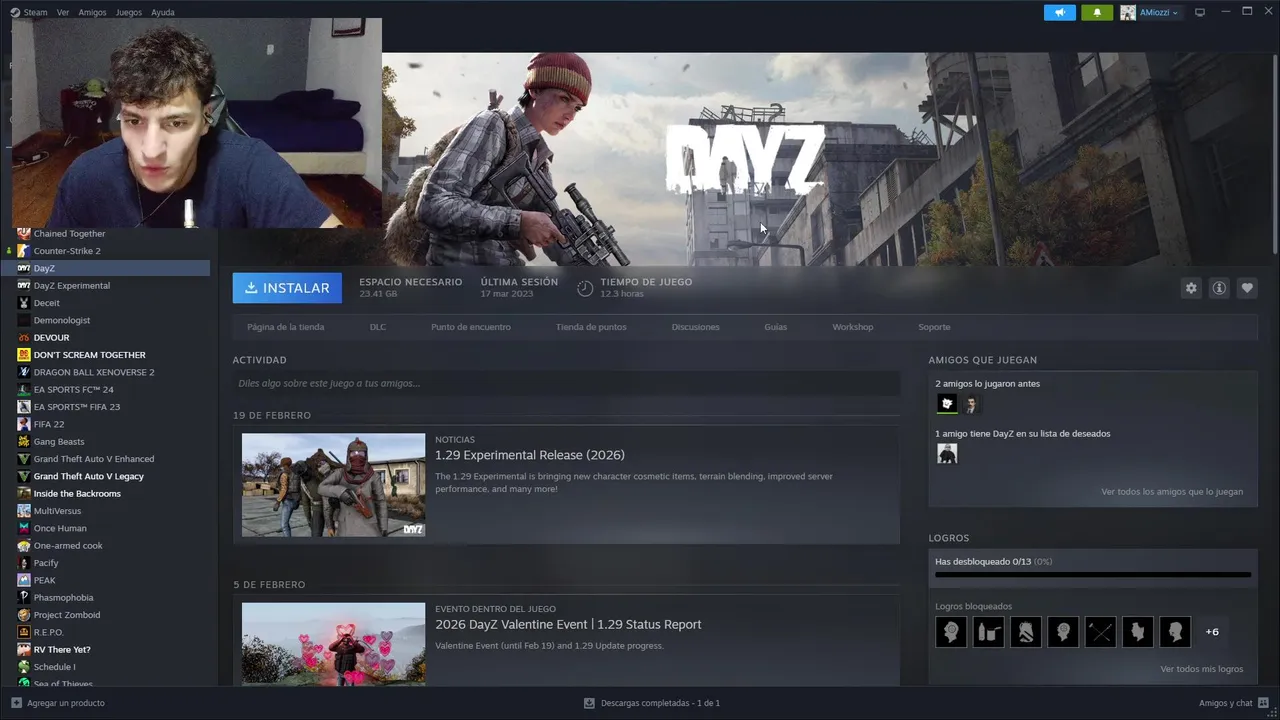Image resolution: width=1280 pixels, height=720 pixels.
Task: Open the green notifications bell
Action: [1097, 12]
